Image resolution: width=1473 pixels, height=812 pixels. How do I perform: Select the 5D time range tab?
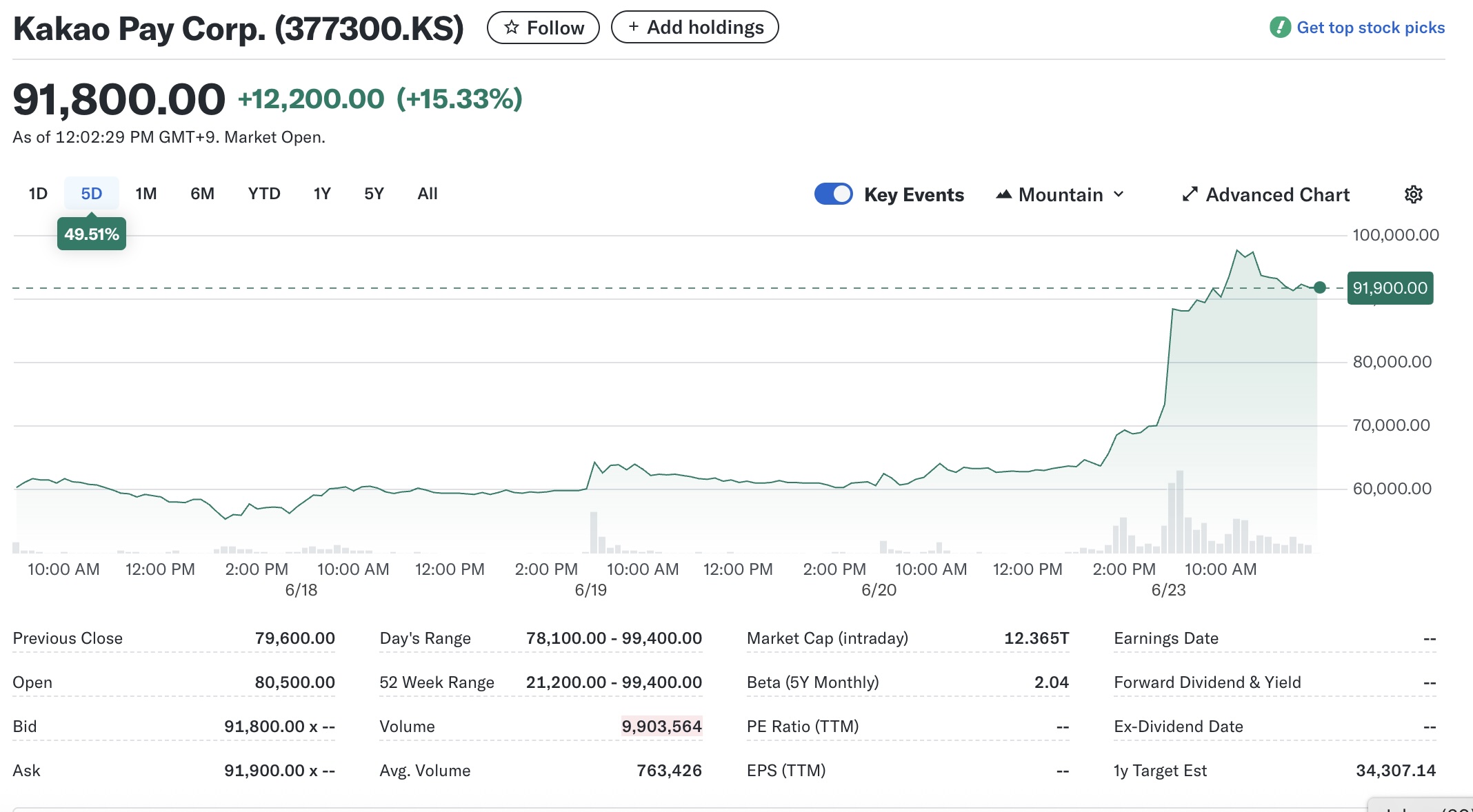92,194
